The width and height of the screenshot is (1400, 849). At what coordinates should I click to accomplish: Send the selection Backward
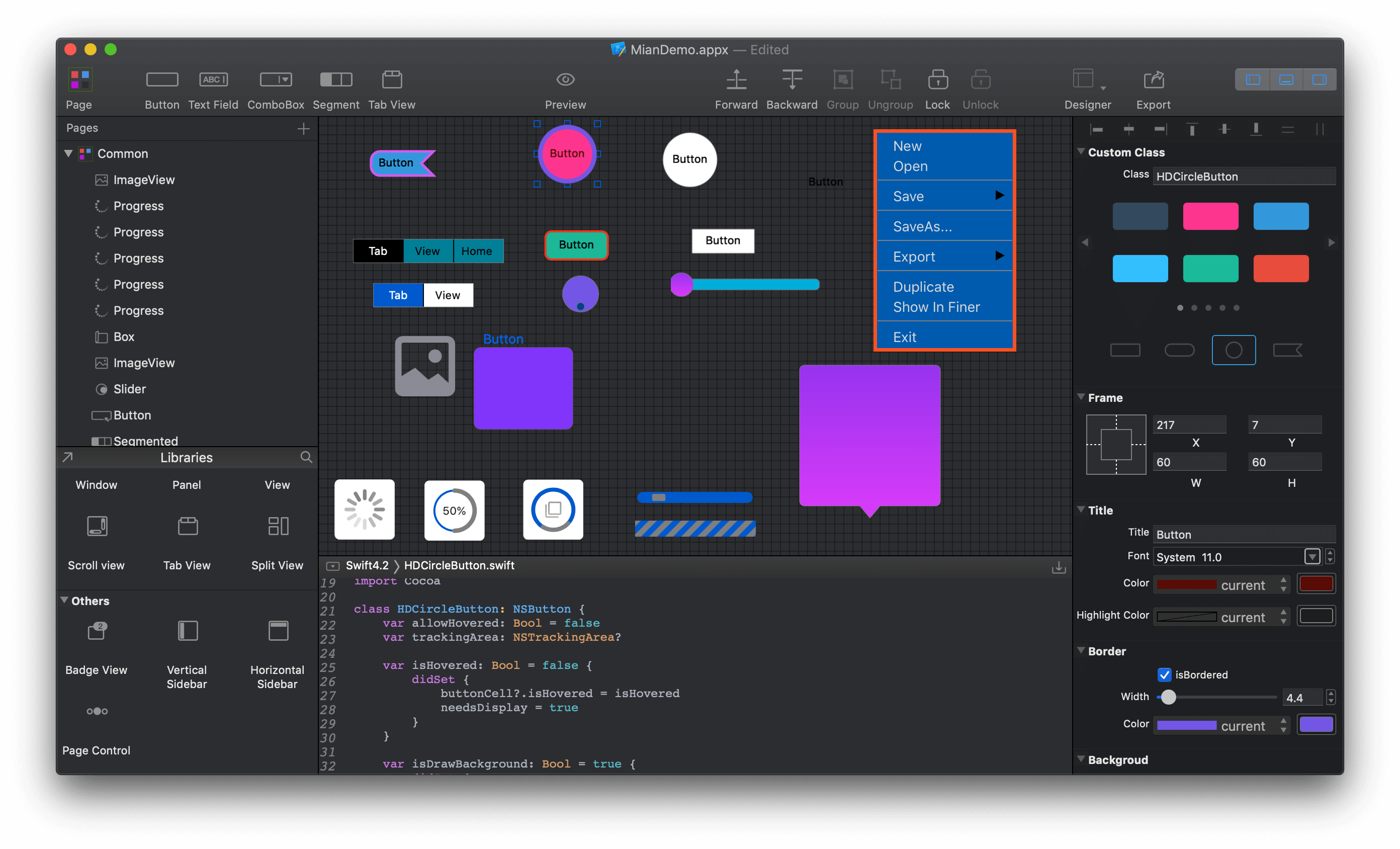tap(792, 79)
